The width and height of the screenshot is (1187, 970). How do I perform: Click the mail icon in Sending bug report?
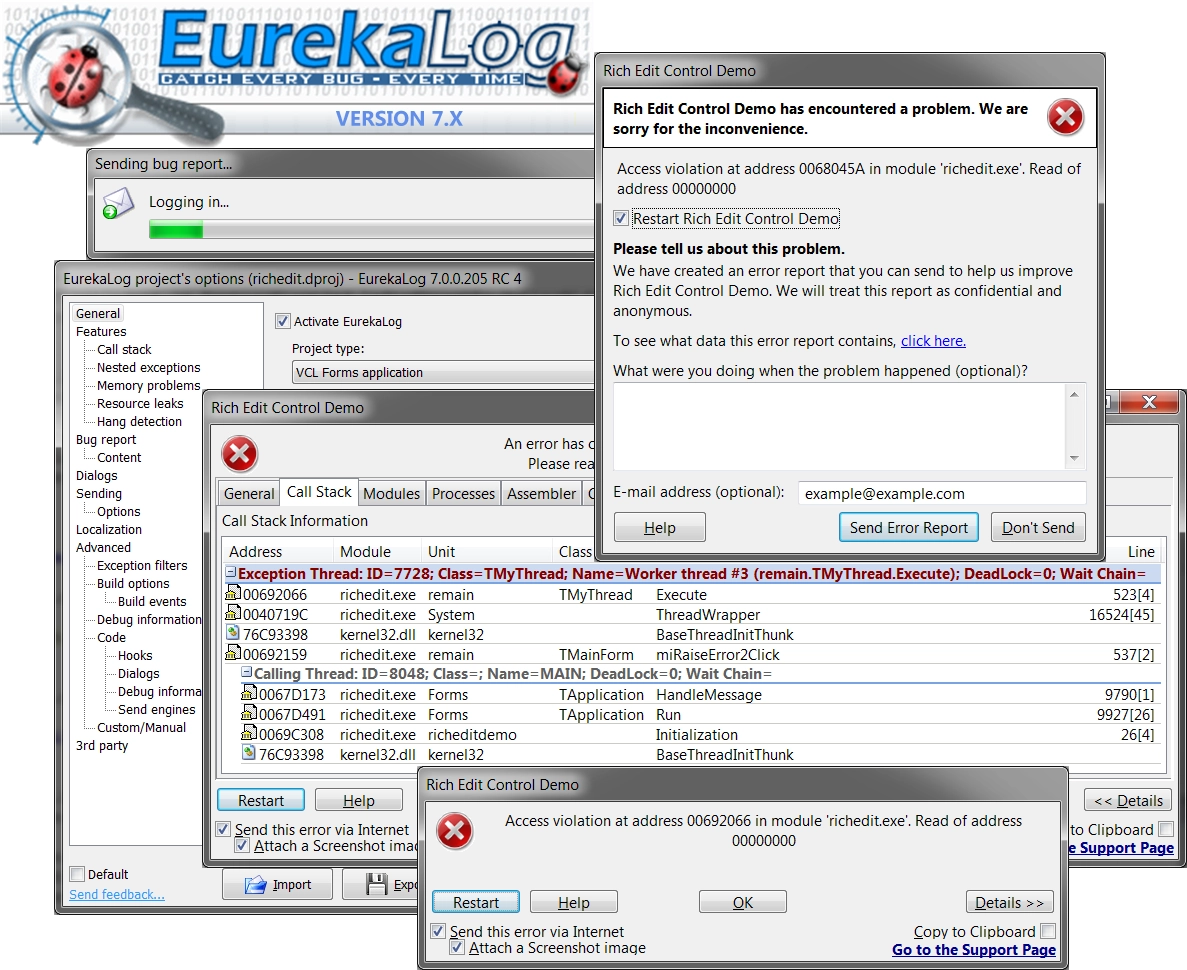[x=118, y=203]
